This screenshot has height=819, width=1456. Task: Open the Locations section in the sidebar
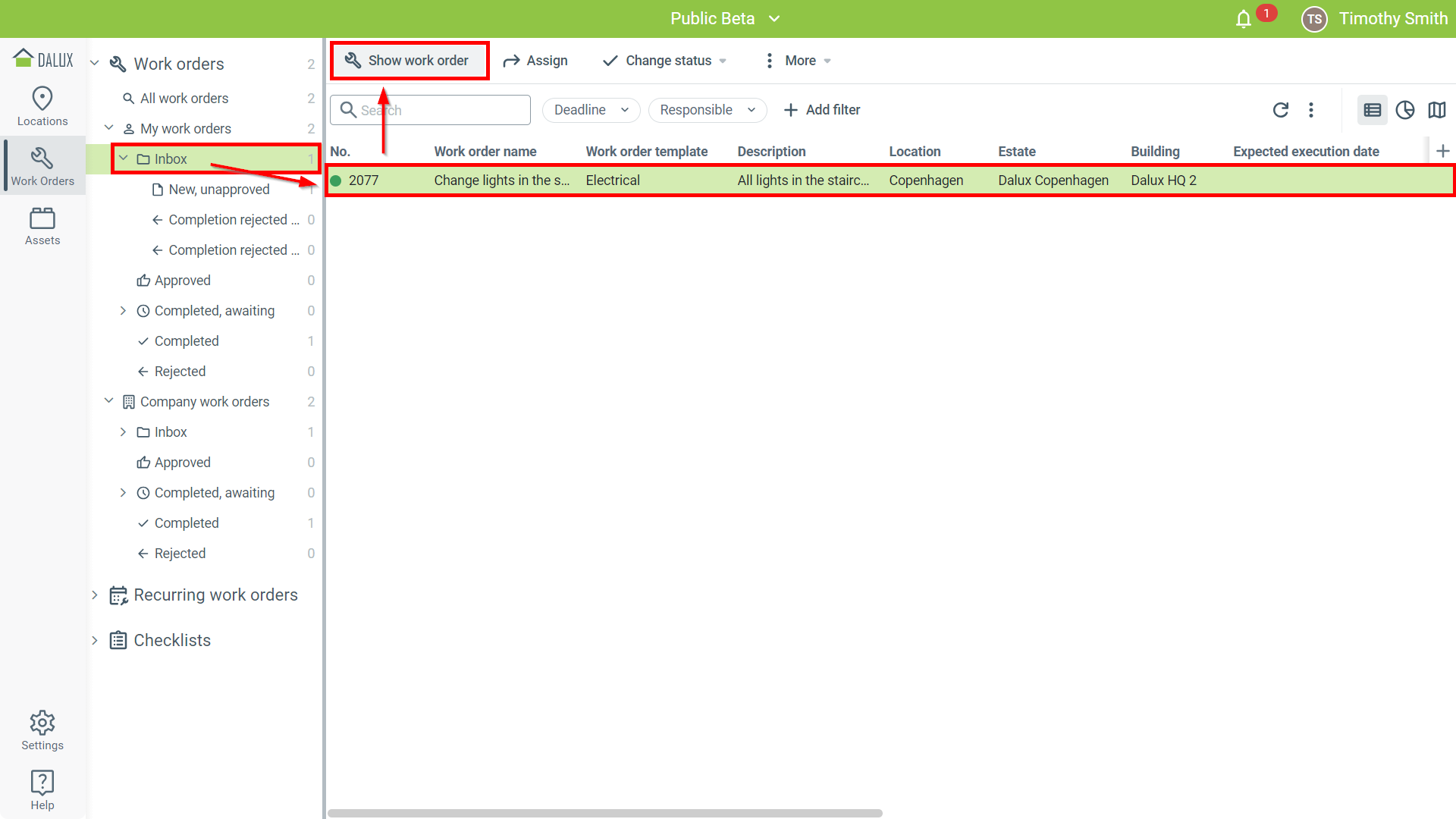[x=42, y=106]
